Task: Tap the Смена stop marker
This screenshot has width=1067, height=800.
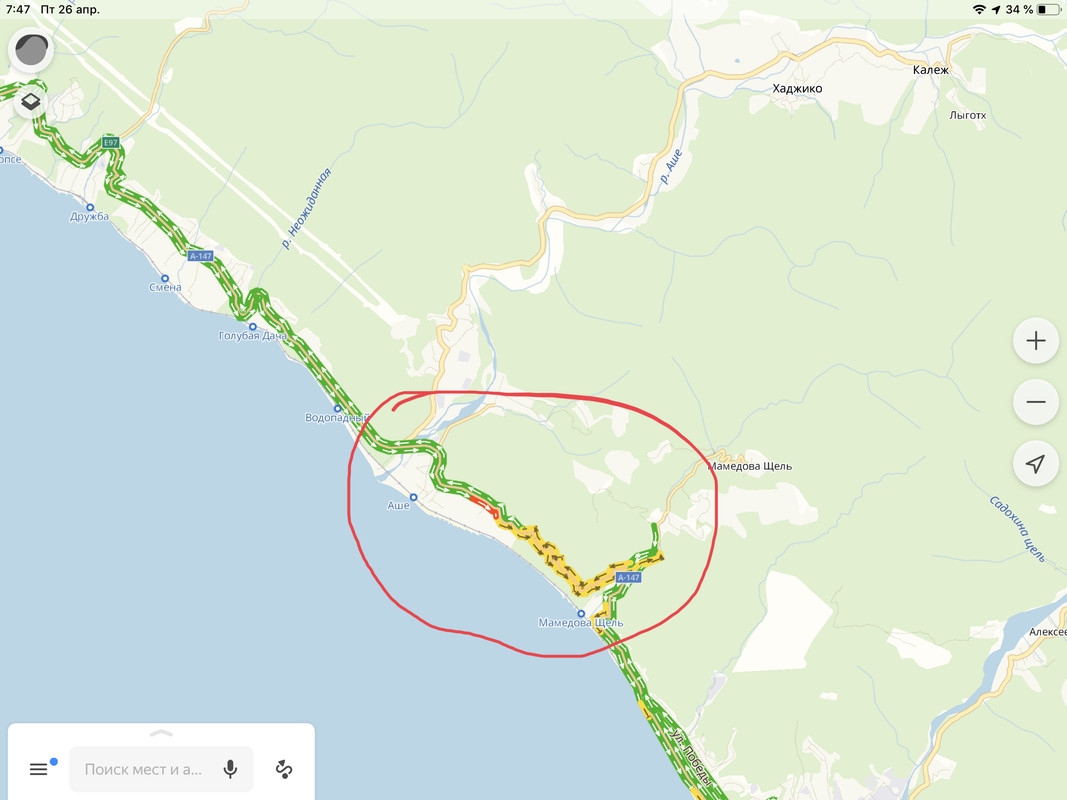Action: (165, 278)
